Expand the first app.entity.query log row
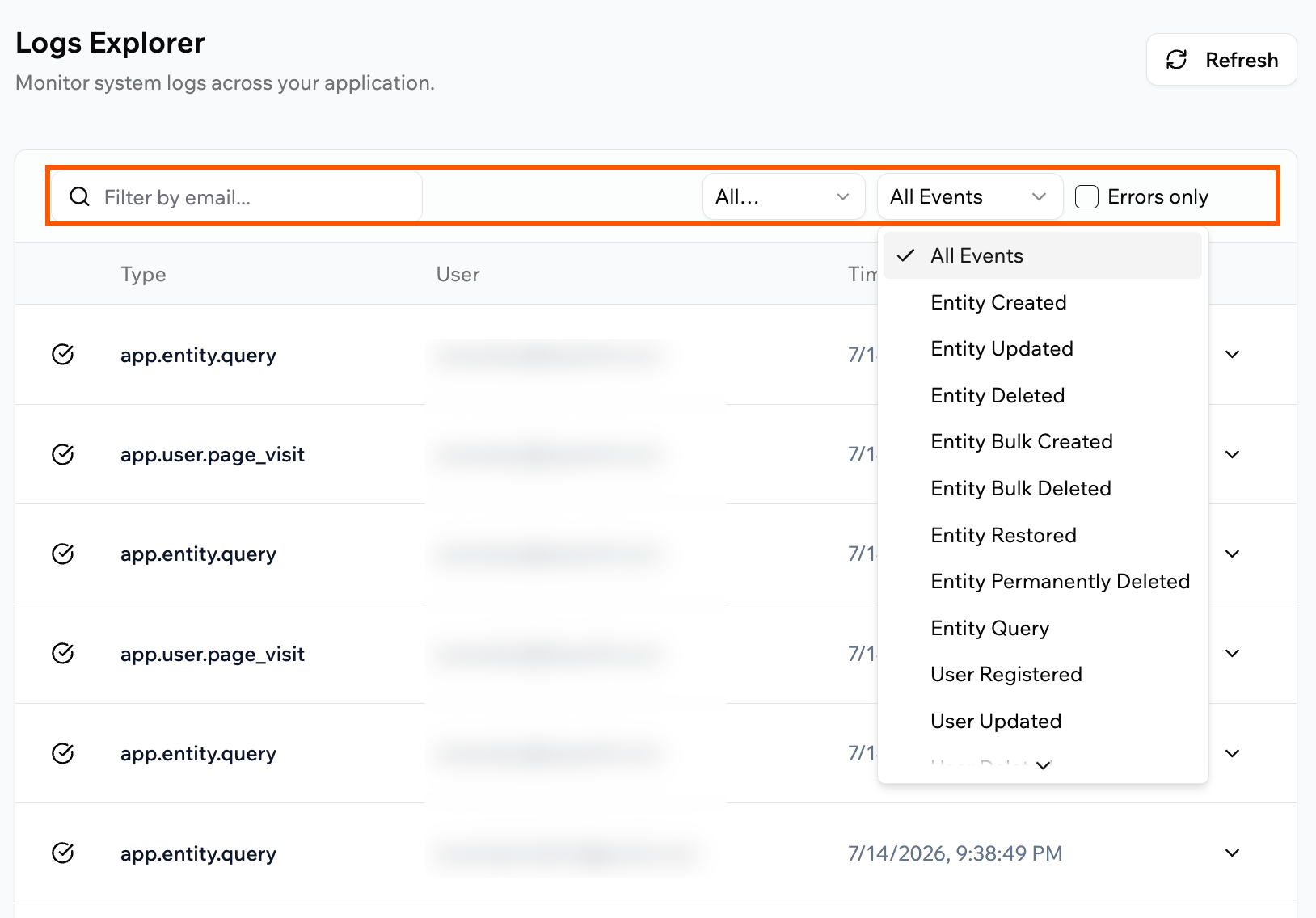The width and height of the screenshot is (1316, 918). pos(1232,355)
